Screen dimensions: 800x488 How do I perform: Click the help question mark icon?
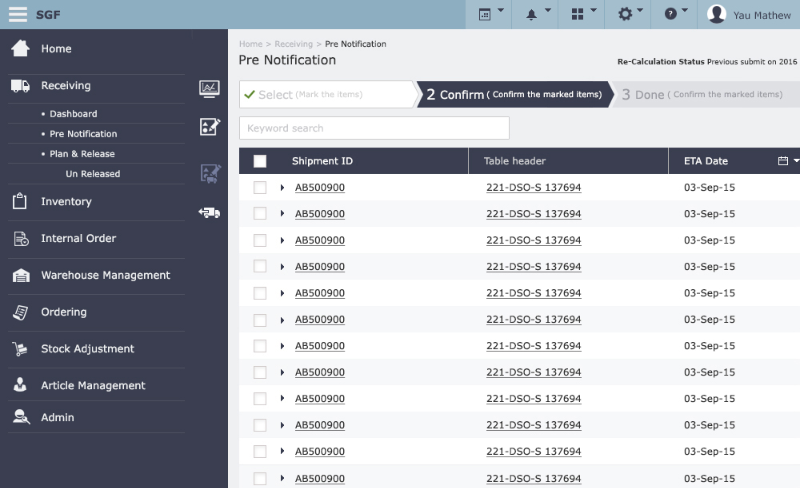676,14
